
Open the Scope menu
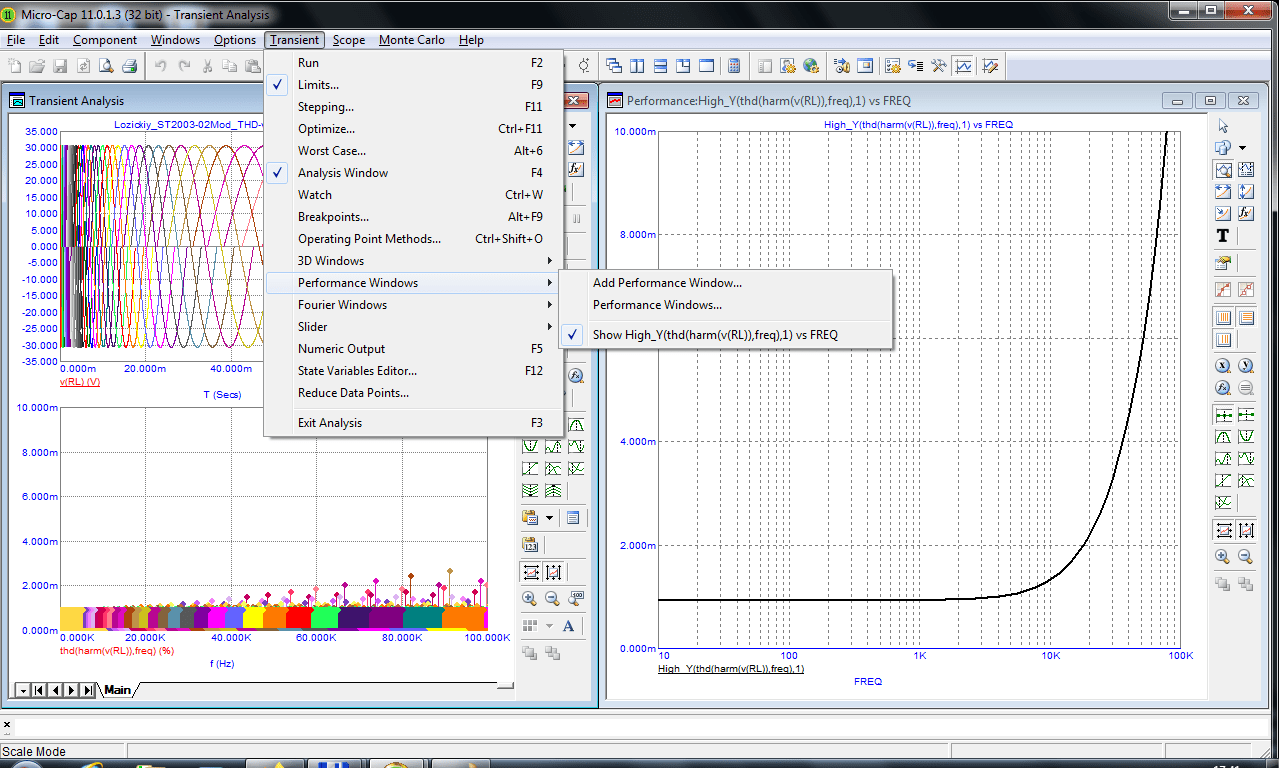[x=349, y=40]
